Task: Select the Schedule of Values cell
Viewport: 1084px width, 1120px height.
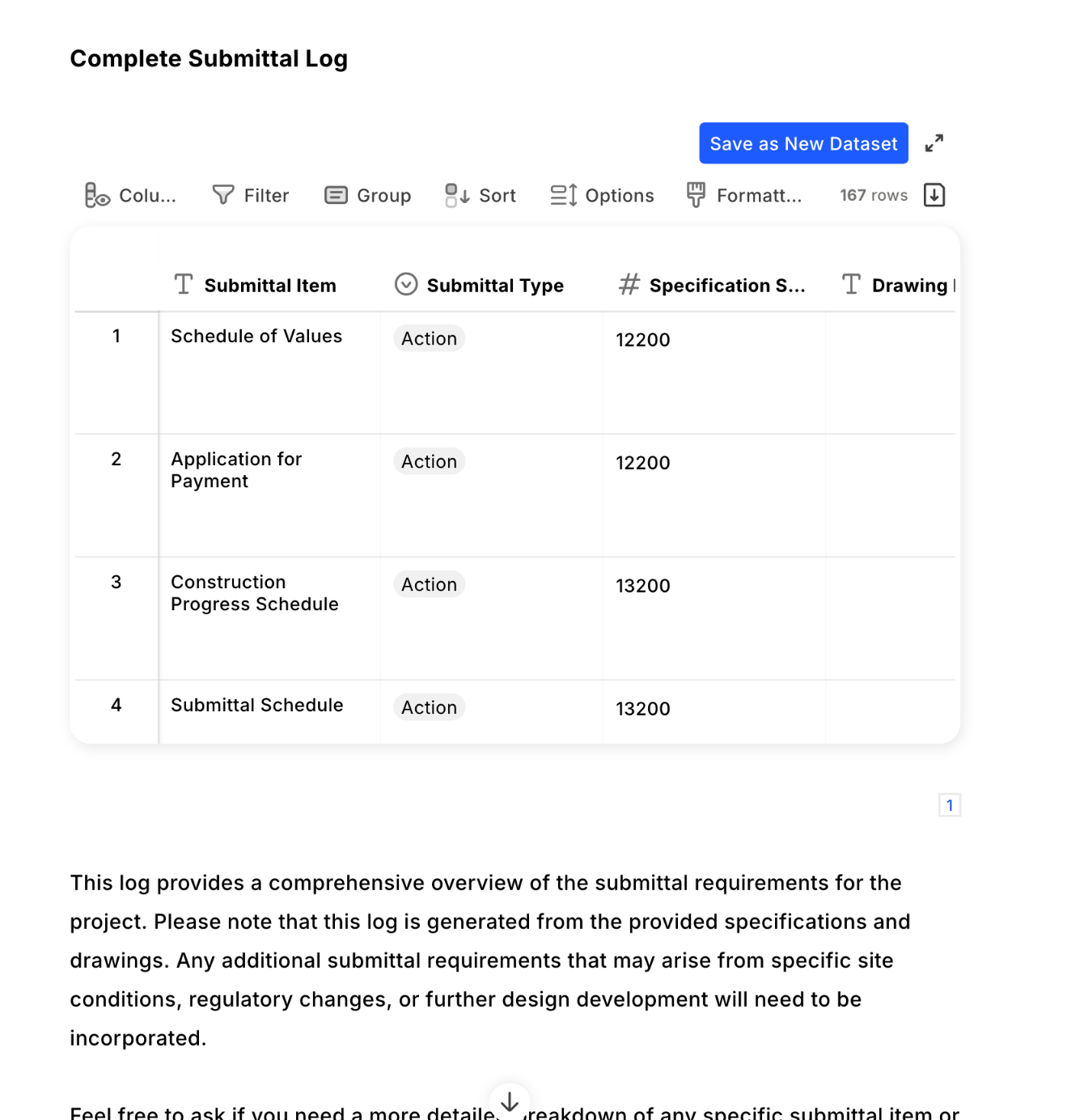Action: click(256, 337)
